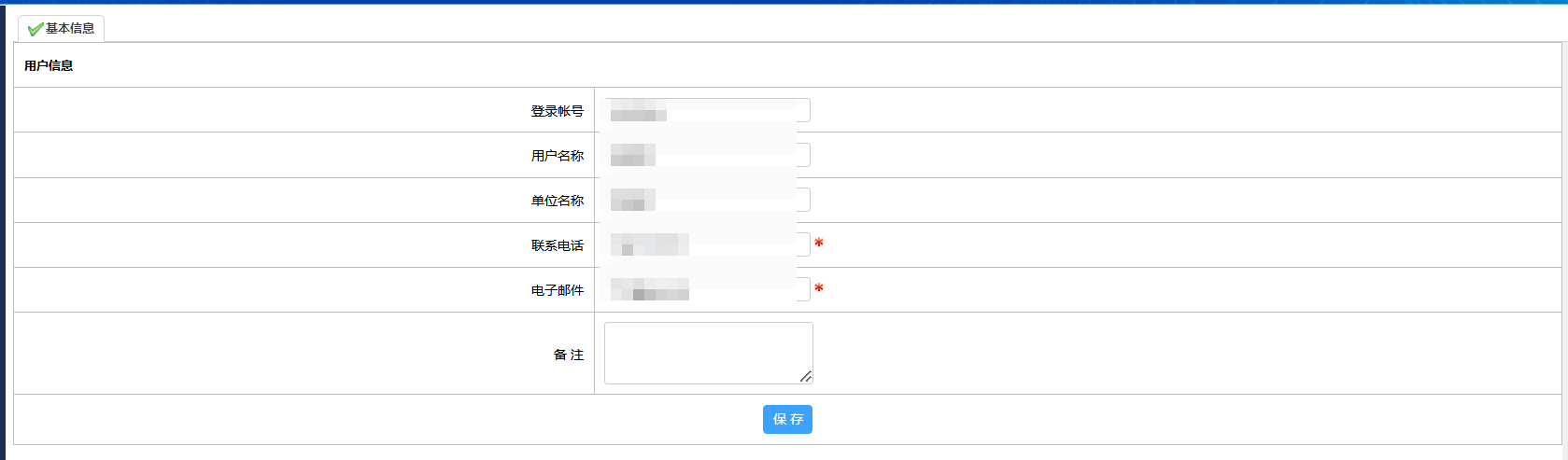Click the 用户名称 field label
Image resolution: width=1568 pixels, height=460 pixels.
(x=557, y=156)
